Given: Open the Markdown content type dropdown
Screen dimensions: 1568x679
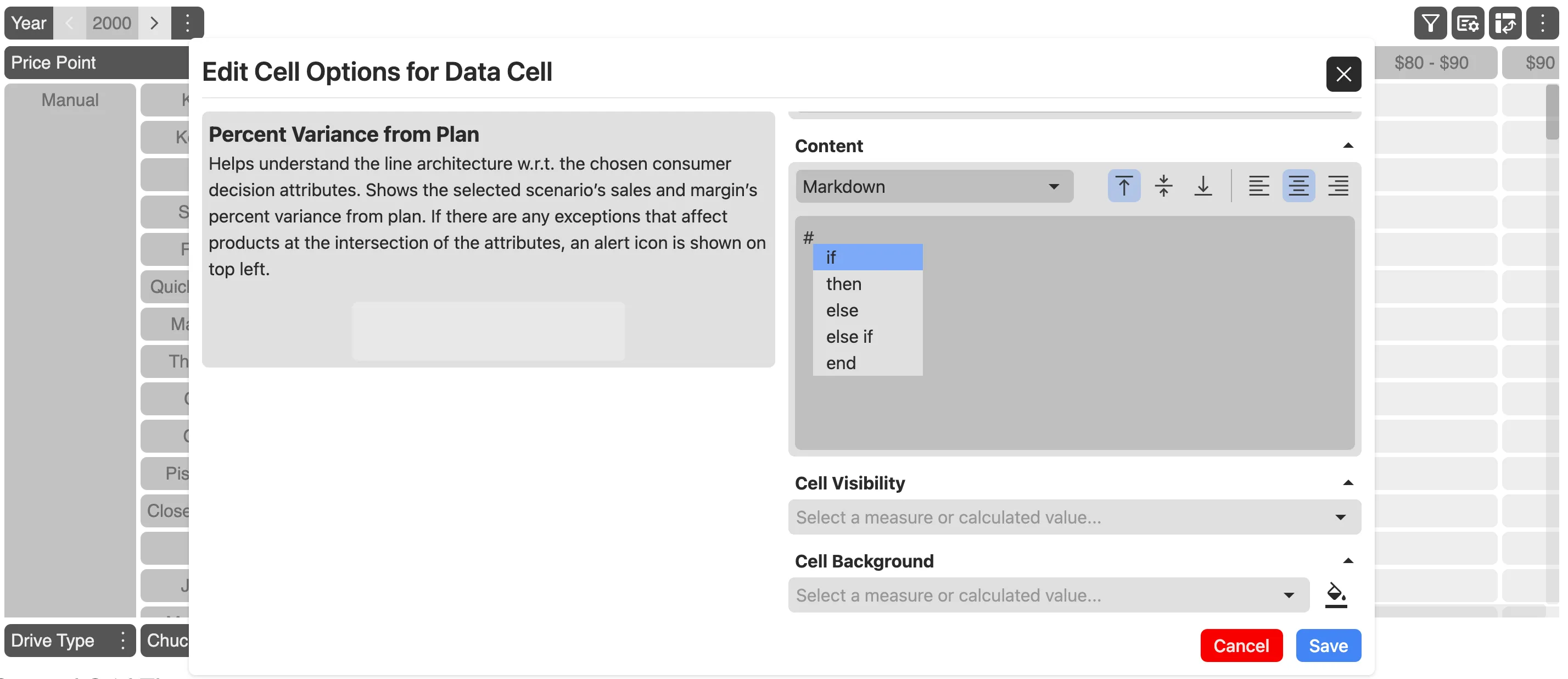Looking at the screenshot, I should pyautogui.click(x=934, y=186).
